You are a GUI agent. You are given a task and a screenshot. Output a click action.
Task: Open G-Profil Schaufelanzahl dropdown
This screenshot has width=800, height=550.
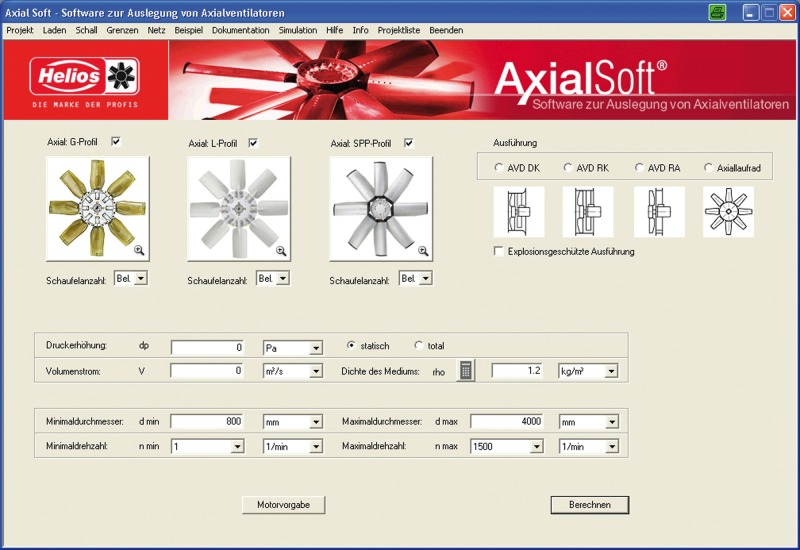[141, 279]
